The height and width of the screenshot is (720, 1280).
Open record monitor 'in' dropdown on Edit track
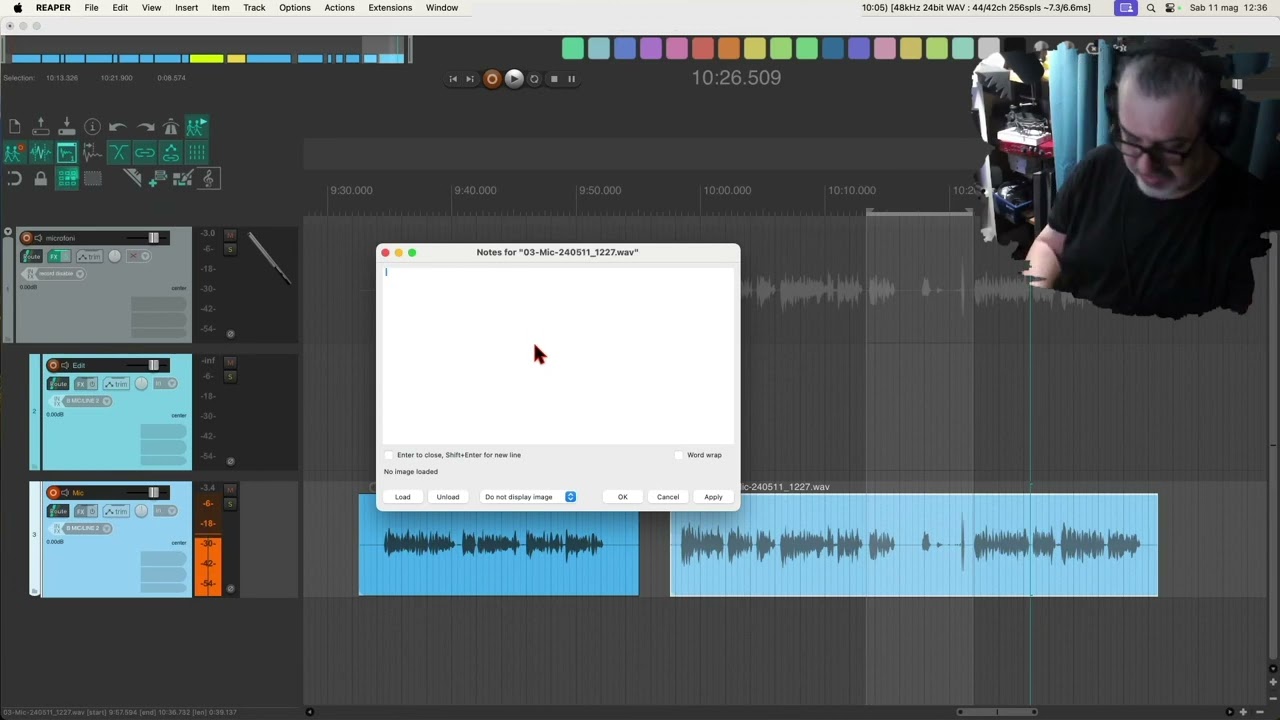[x=166, y=384]
